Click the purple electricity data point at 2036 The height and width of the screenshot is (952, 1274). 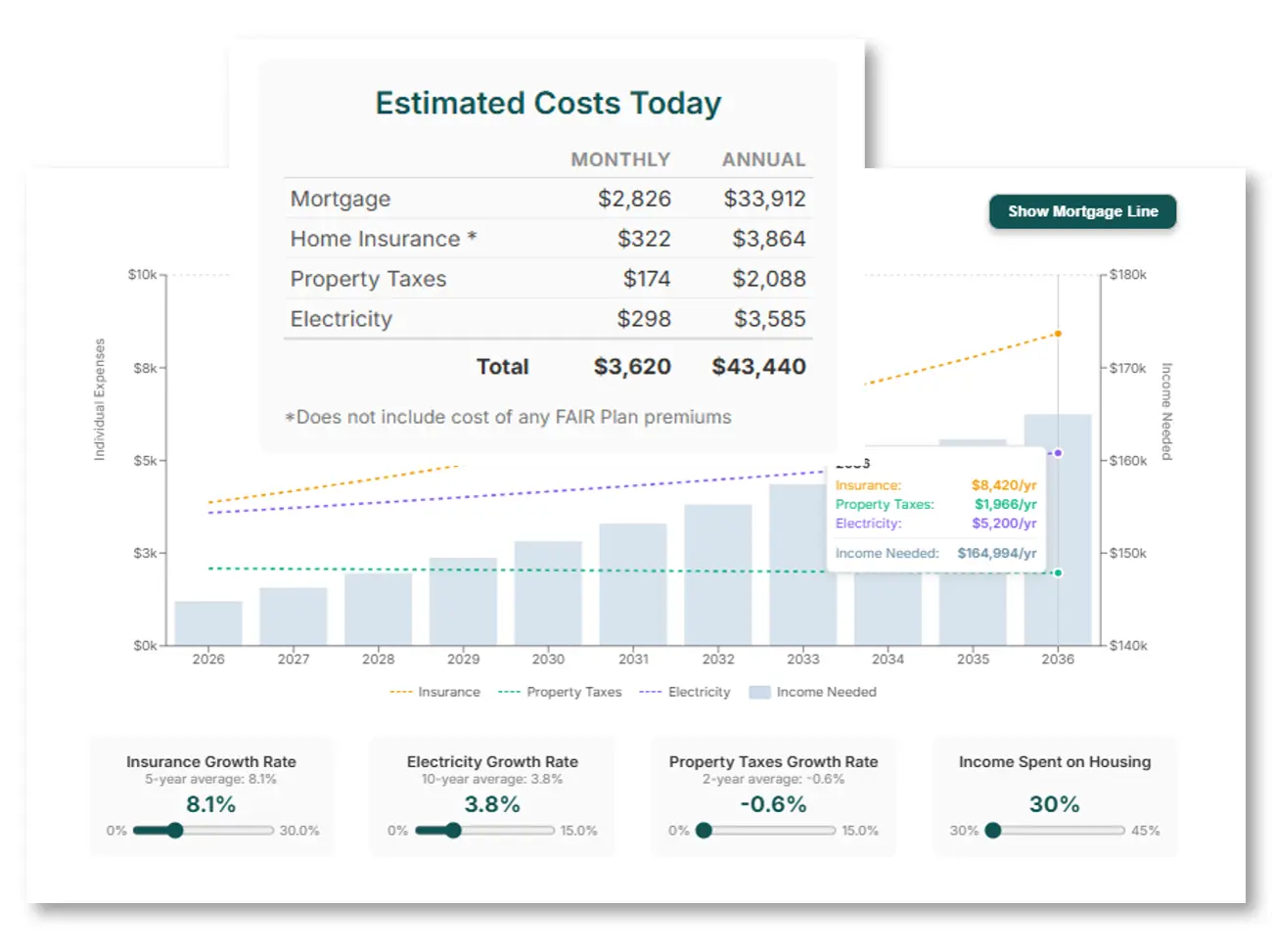click(1058, 453)
